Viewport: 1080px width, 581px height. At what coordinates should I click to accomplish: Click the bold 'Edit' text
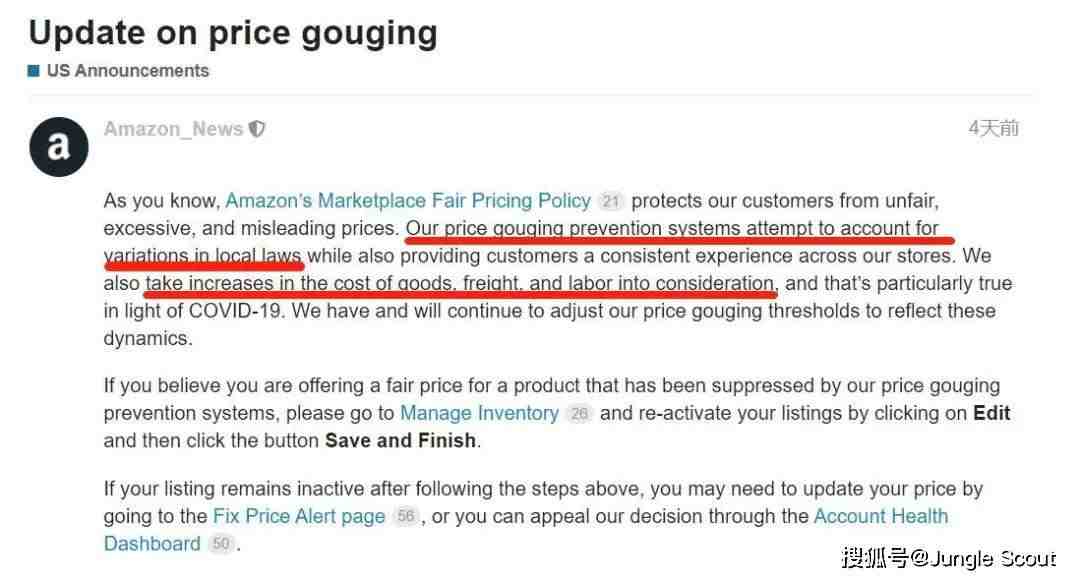pos(991,413)
